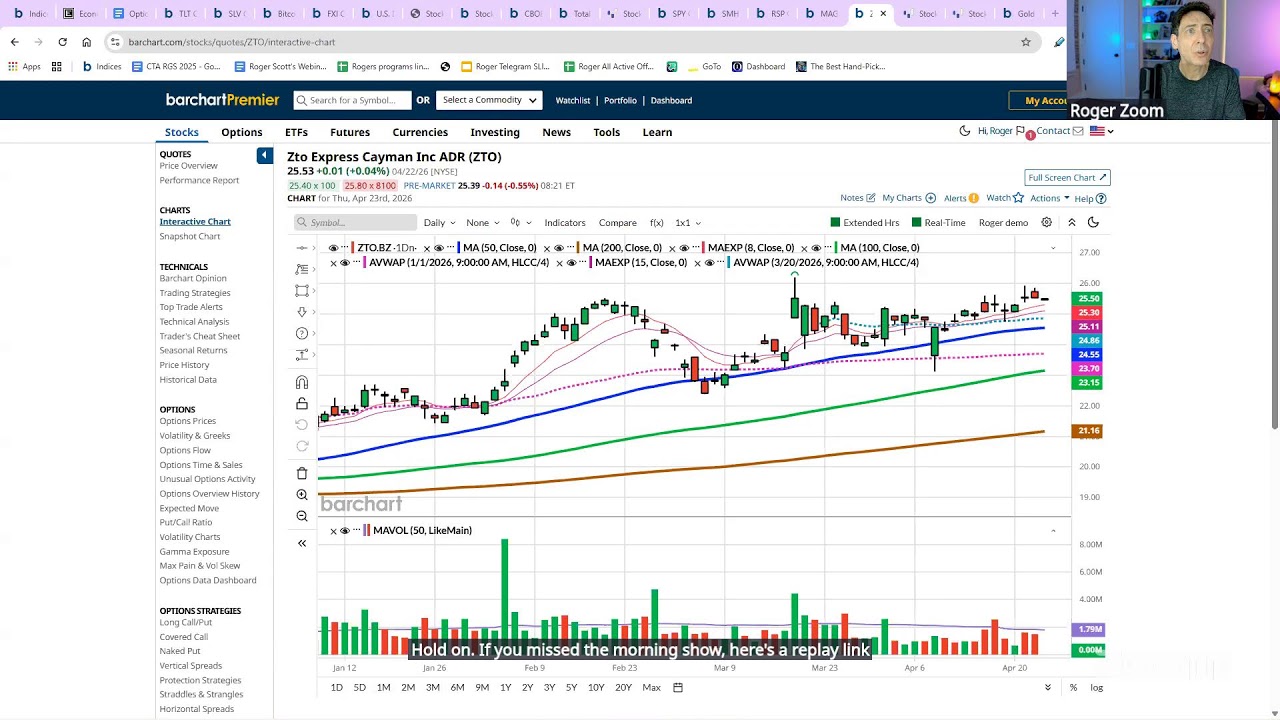Open the Actions dropdown
Image resolution: width=1280 pixels, height=720 pixels.
[1050, 198]
